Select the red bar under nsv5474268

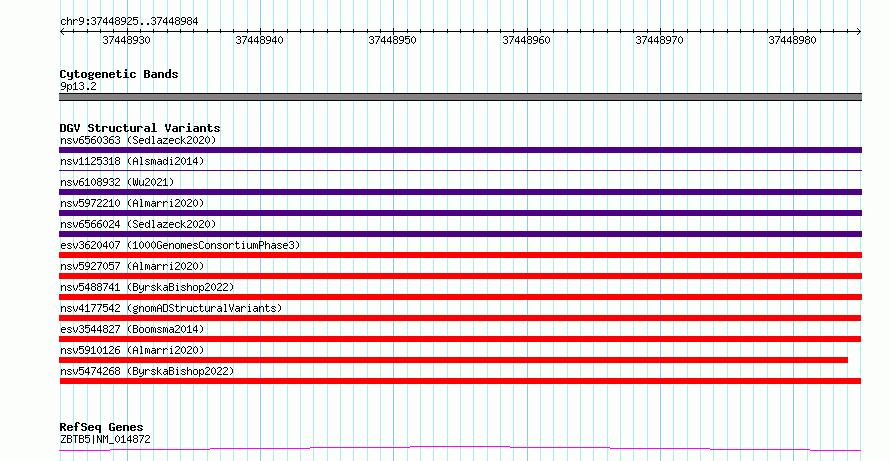click(x=460, y=381)
